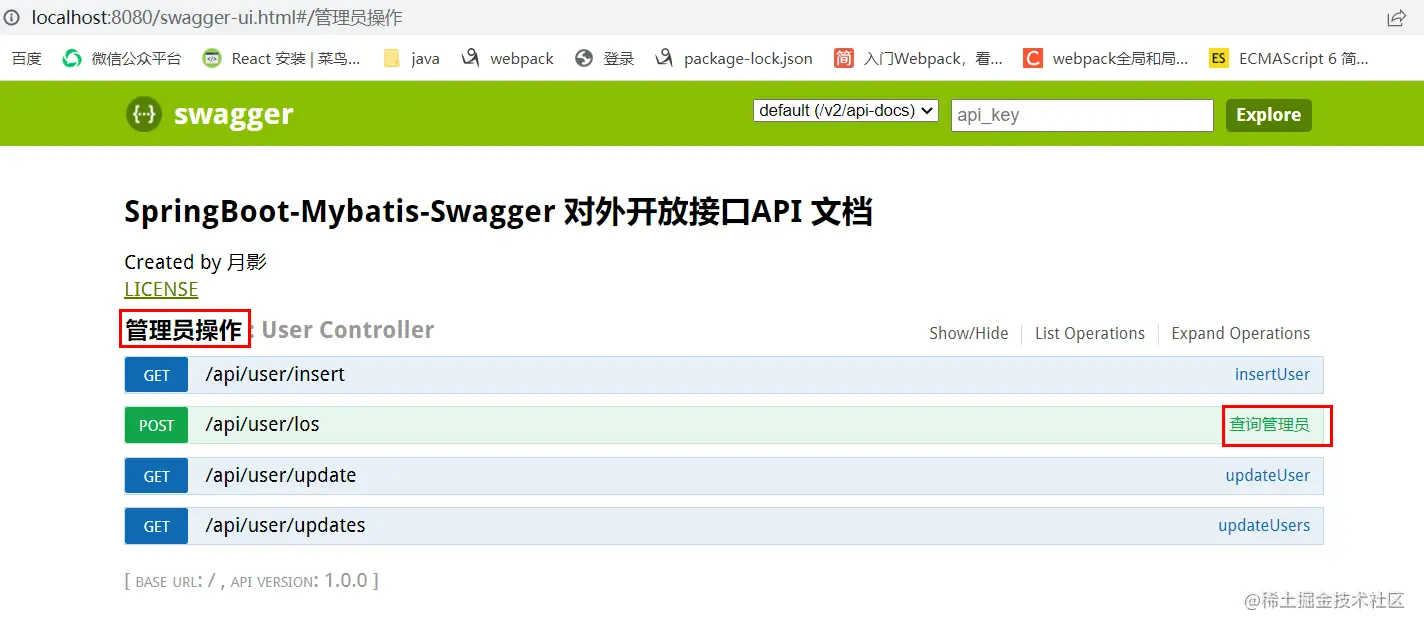Click the 管理员操作 section heading

(184, 329)
